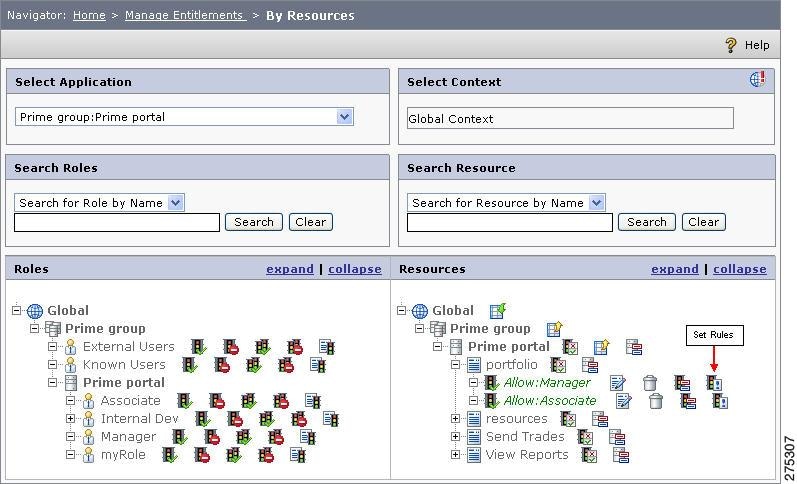
Task: Click the Set Rules icon for Allow:Associate
Action: click(x=720, y=401)
